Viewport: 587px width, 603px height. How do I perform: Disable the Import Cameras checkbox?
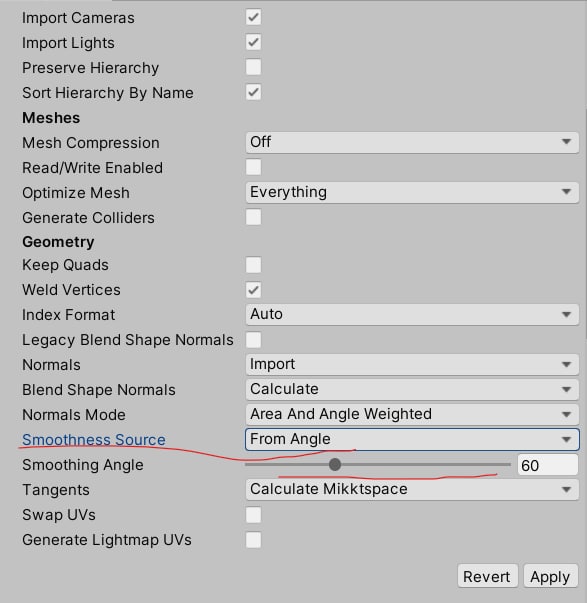tap(253, 17)
